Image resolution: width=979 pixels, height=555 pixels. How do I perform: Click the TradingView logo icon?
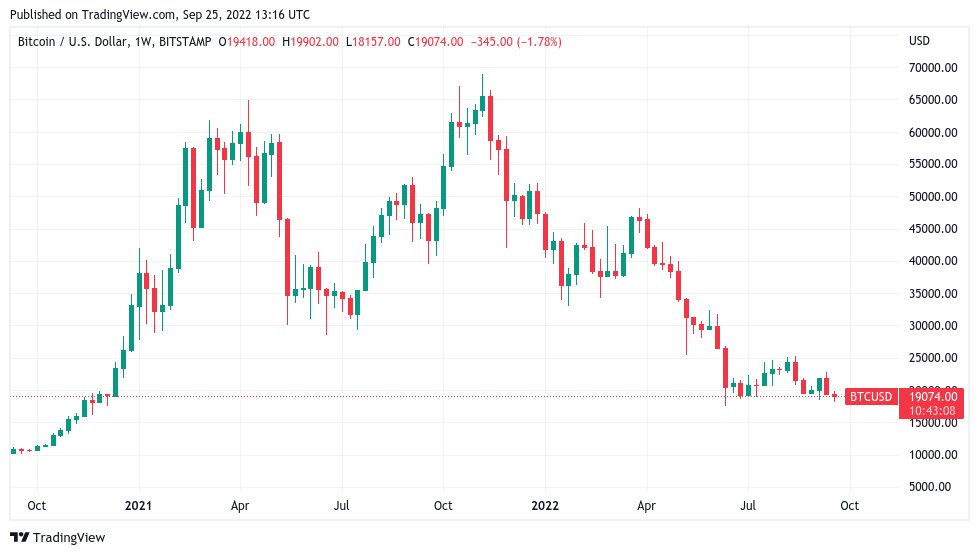(x=19, y=538)
